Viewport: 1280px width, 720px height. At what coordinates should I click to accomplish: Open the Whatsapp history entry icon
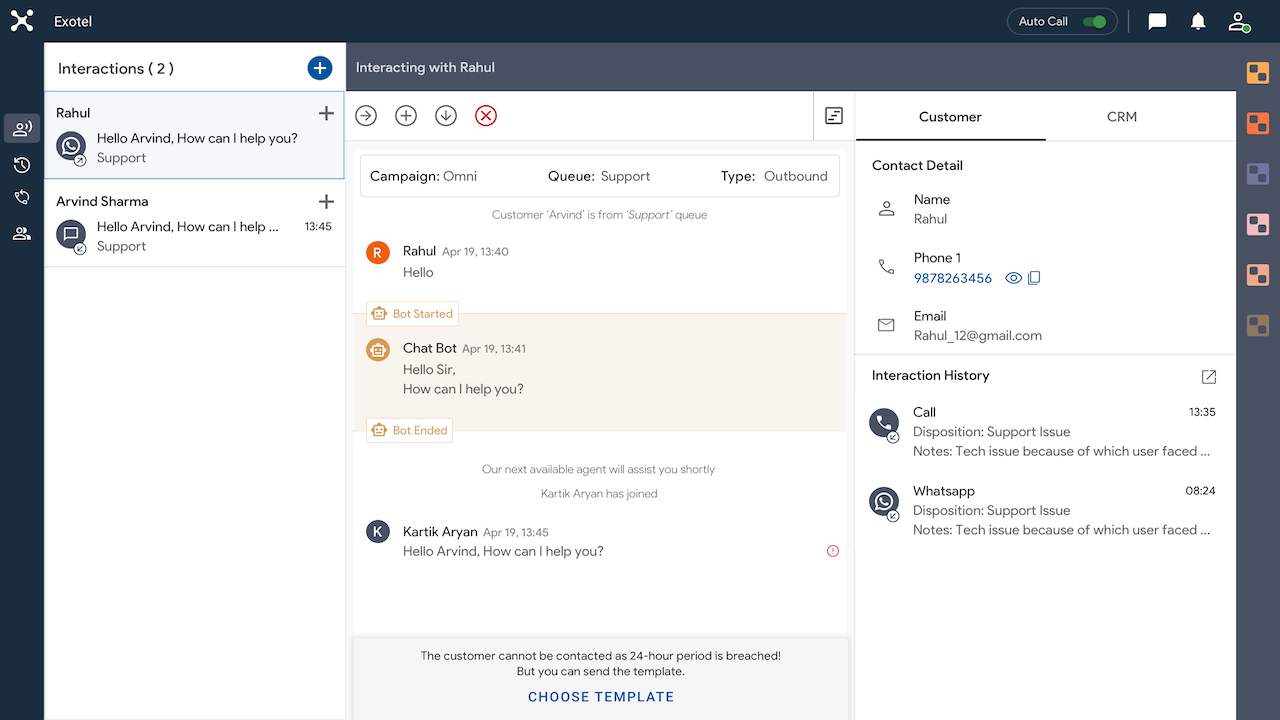[885, 504]
